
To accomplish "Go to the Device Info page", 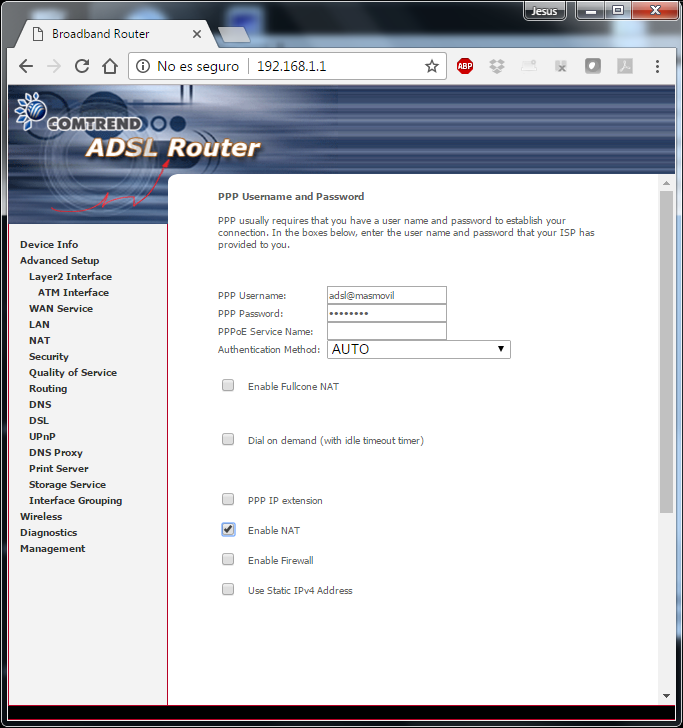I will tap(49, 245).
